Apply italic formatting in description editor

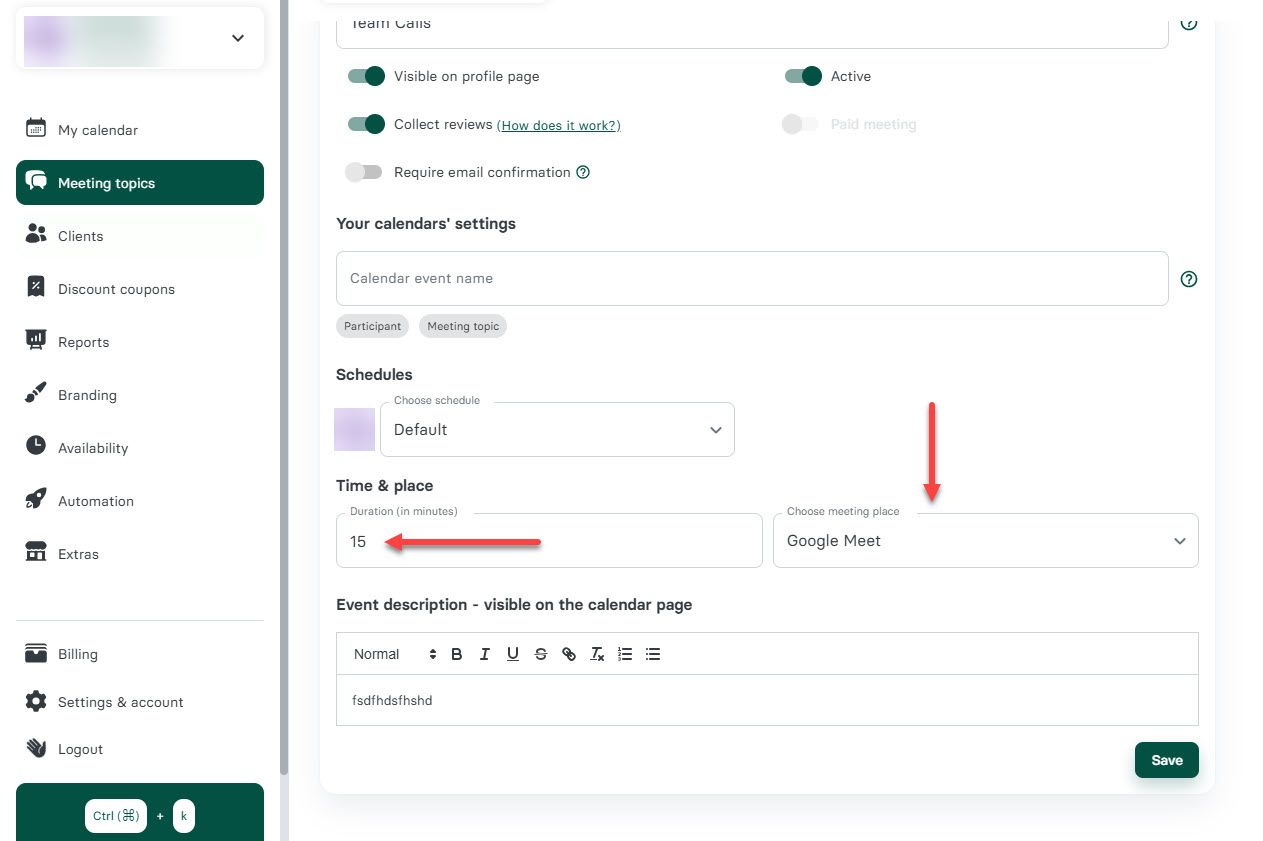click(x=485, y=654)
